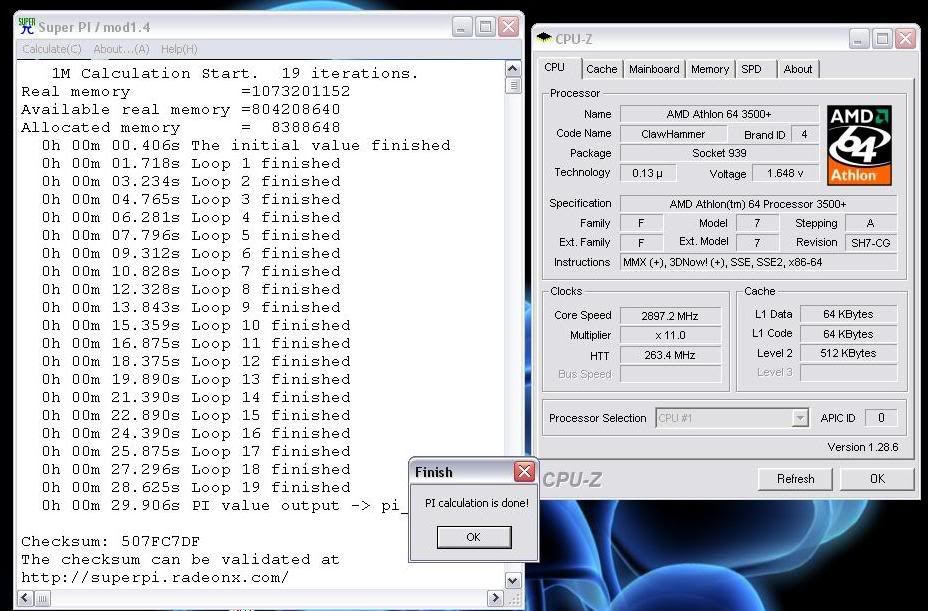This screenshot has width=928, height=611.
Task: Minimize the Super PI window
Action: pyautogui.click(x=462, y=27)
